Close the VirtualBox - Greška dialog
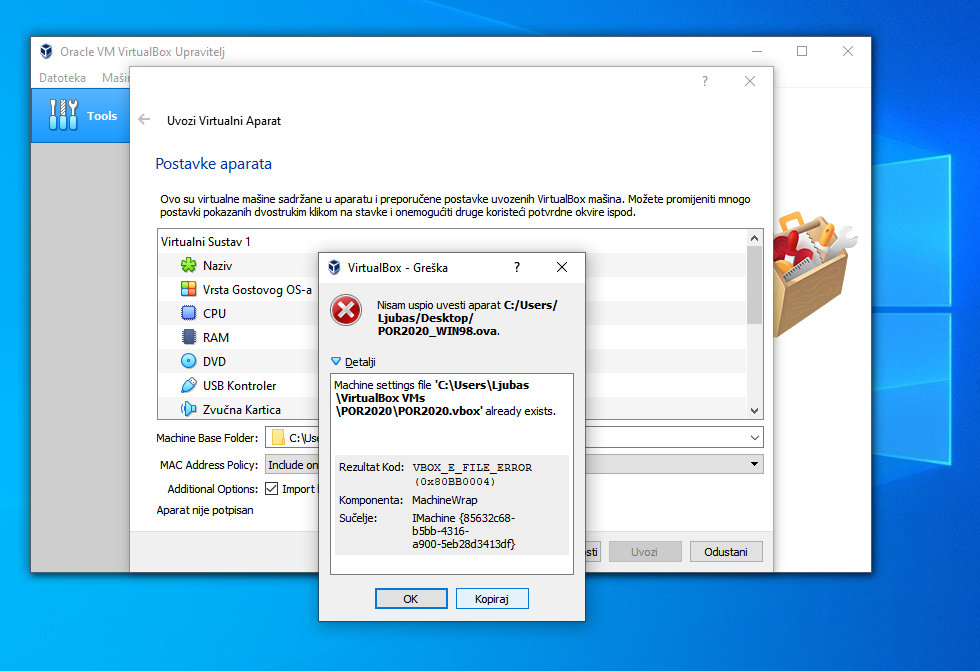The width and height of the screenshot is (980, 671). point(562,267)
